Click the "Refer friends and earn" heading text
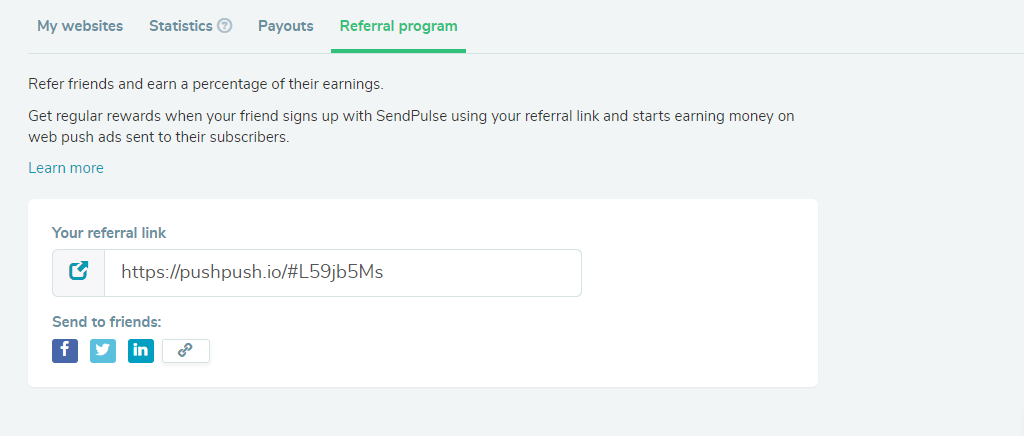The height and width of the screenshot is (436, 1024). tap(206, 84)
